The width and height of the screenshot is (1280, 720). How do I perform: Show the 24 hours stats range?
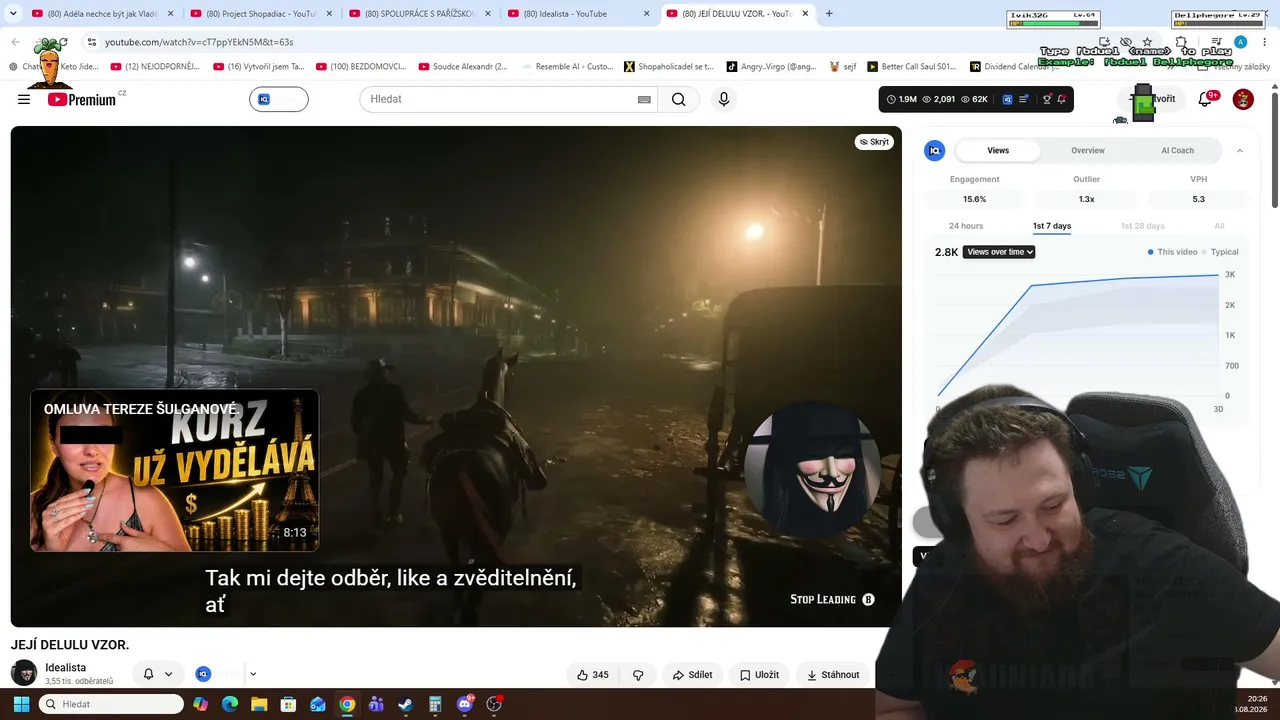[966, 226]
